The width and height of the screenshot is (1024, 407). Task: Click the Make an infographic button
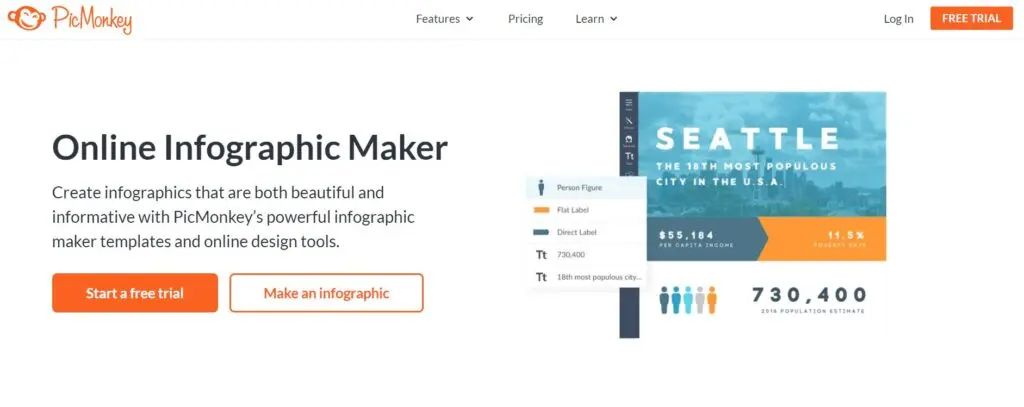point(326,293)
